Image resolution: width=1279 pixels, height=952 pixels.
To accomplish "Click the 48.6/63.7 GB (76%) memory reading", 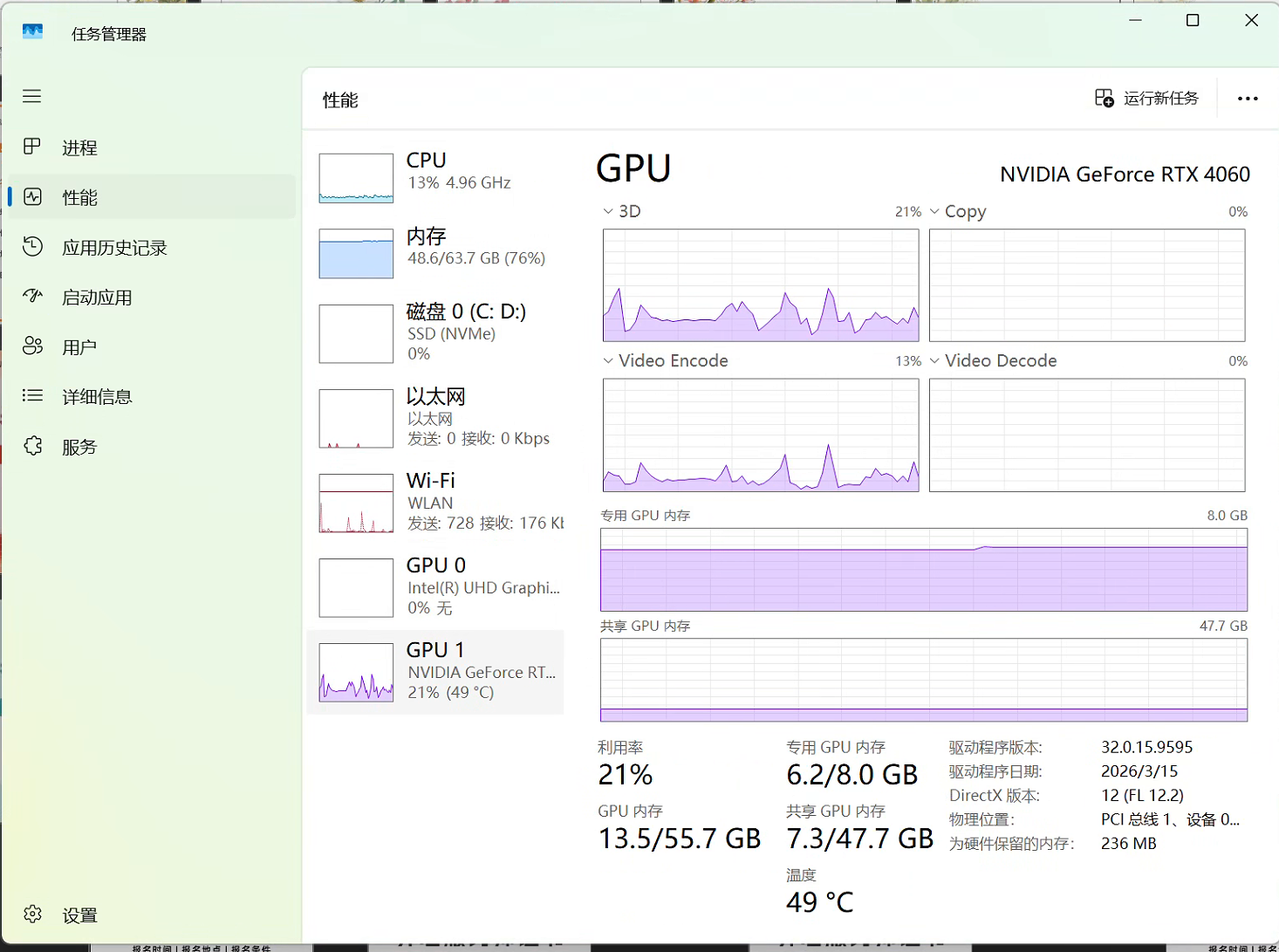I will (x=476, y=258).
